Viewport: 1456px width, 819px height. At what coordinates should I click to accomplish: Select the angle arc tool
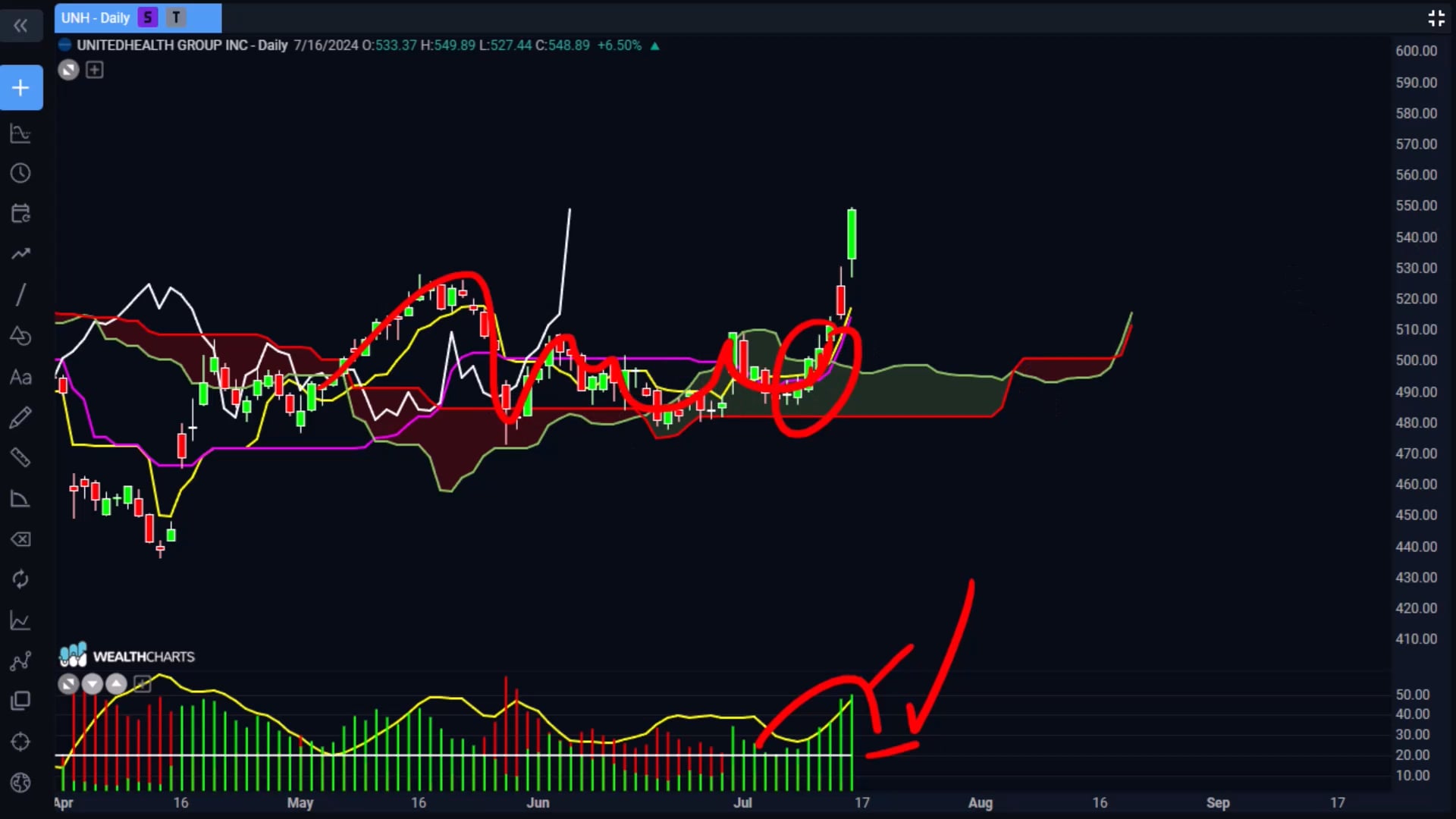(20, 498)
